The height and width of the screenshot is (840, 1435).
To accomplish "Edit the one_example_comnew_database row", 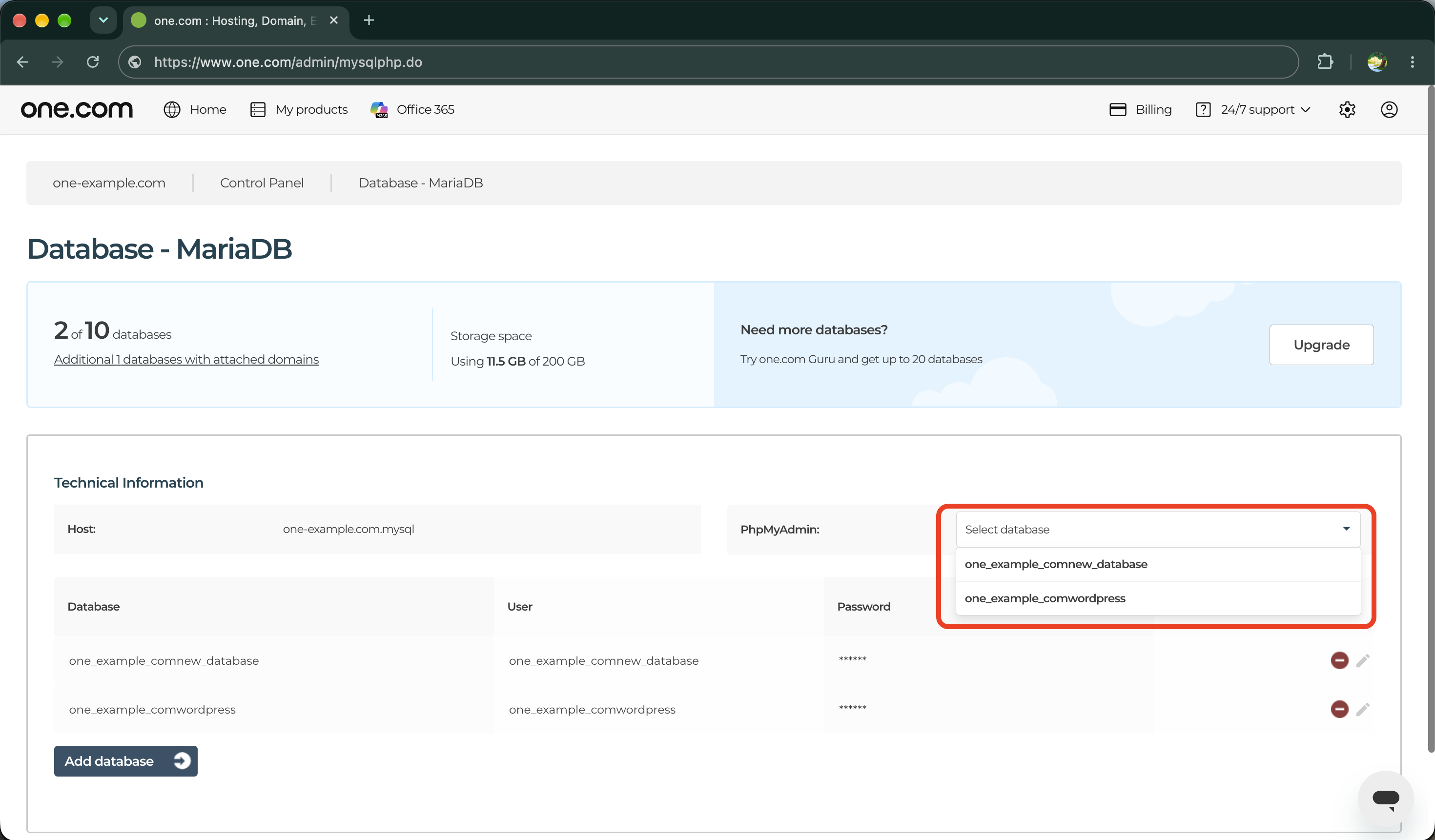I will point(1363,660).
